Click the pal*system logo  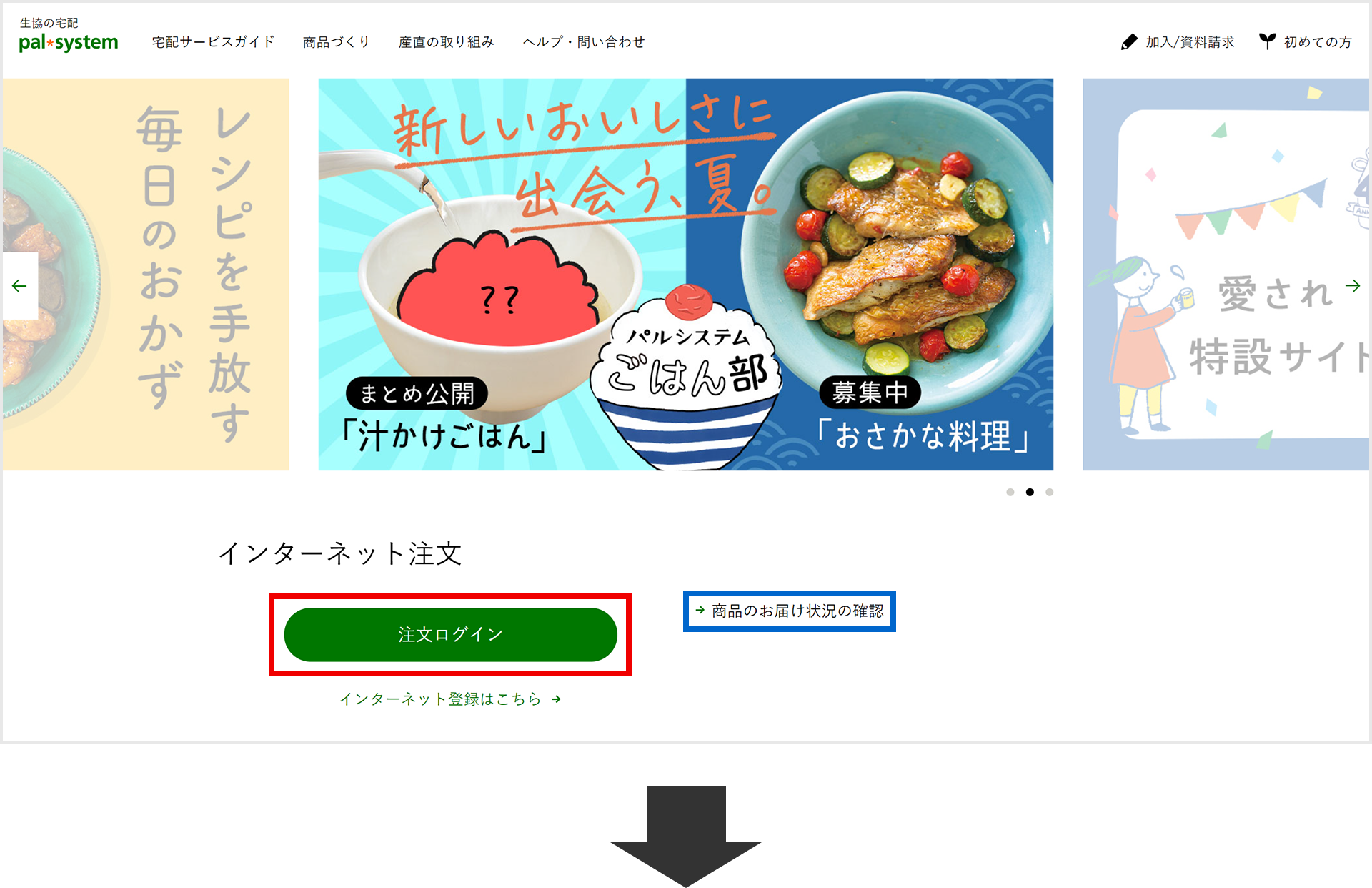tap(69, 36)
